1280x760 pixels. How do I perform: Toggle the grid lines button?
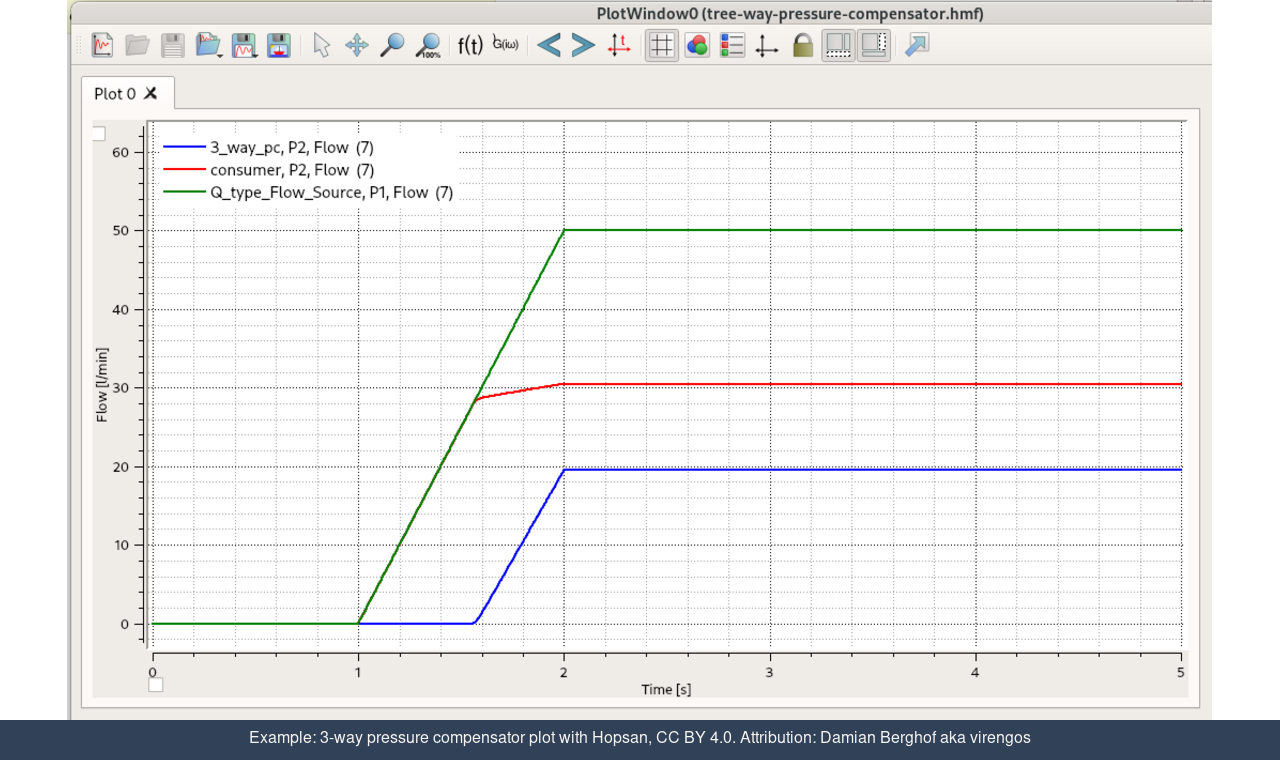[661, 45]
